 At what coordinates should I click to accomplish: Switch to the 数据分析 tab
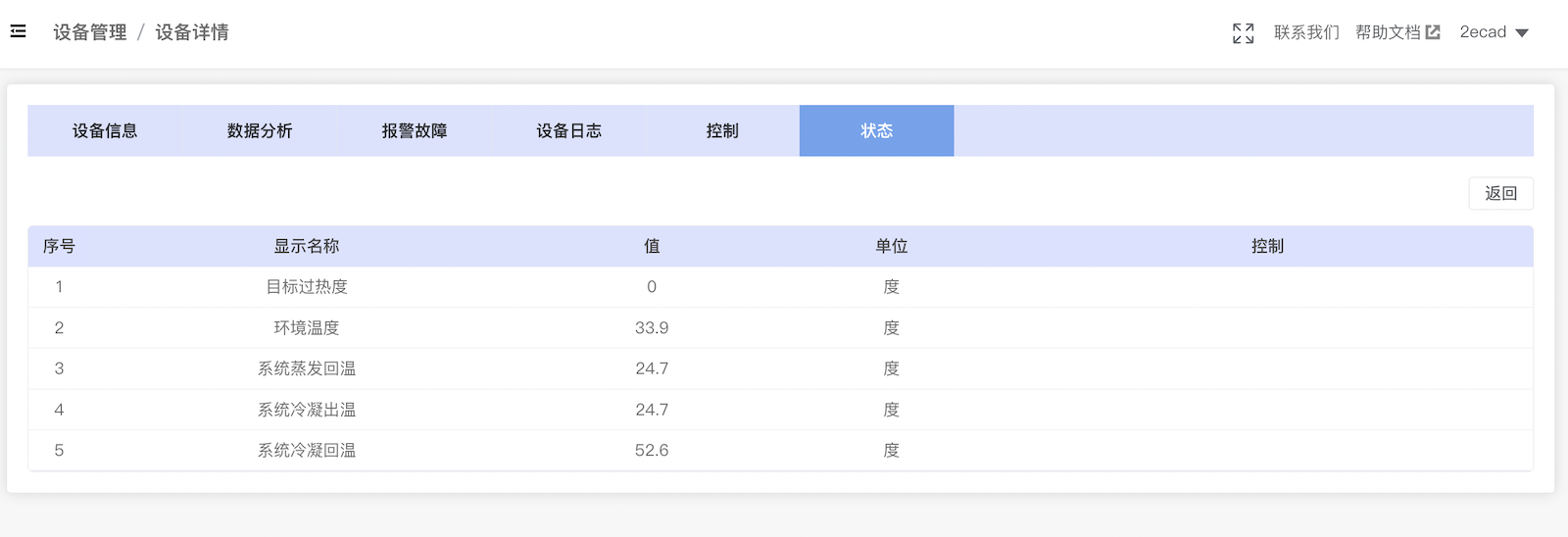tap(260, 130)
